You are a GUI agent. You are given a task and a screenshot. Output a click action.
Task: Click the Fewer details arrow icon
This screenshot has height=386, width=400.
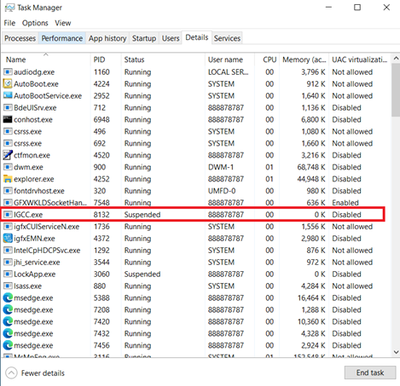(11, 373)
